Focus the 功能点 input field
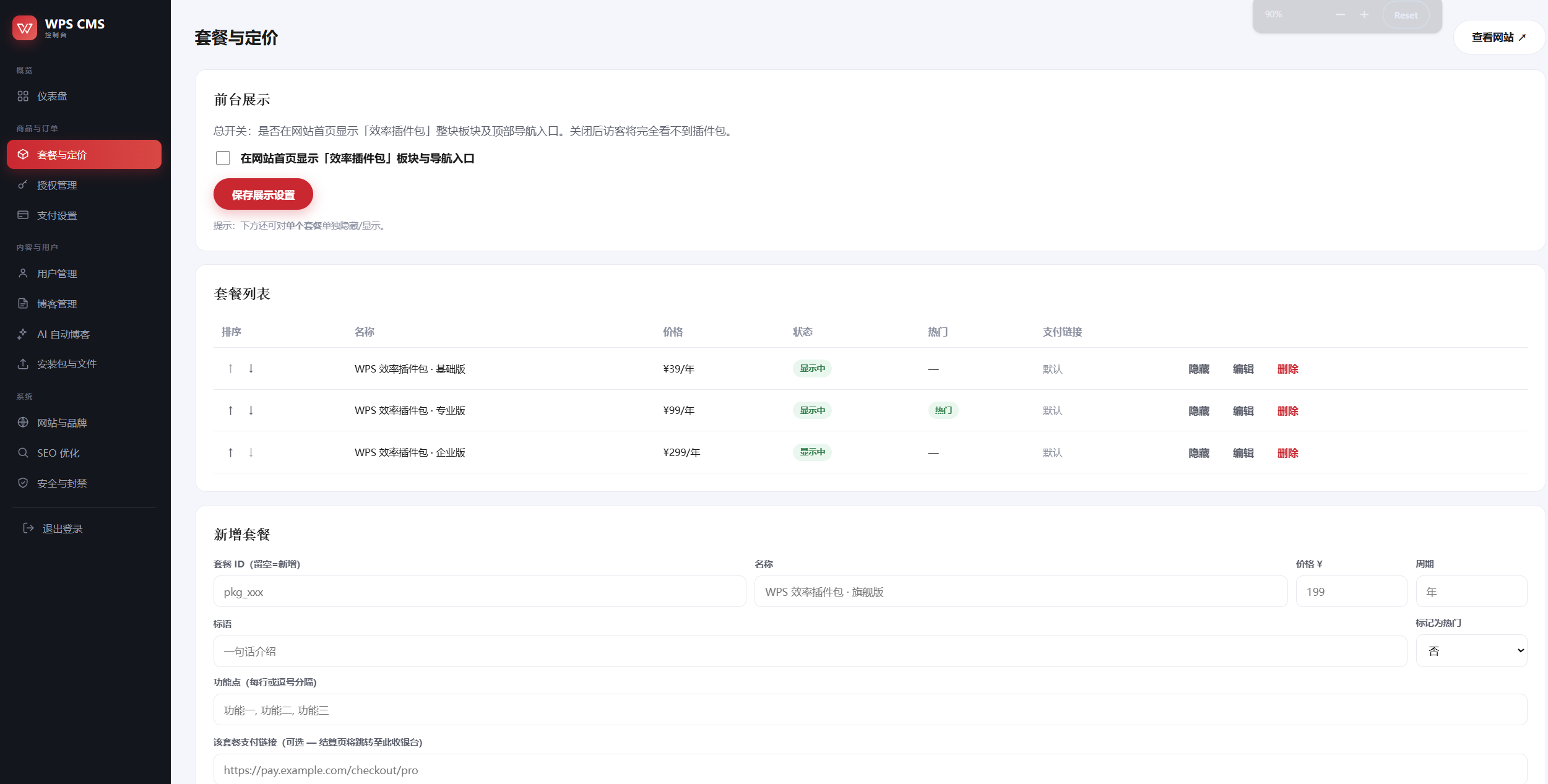1548x784 pixels. click(870, 710)
